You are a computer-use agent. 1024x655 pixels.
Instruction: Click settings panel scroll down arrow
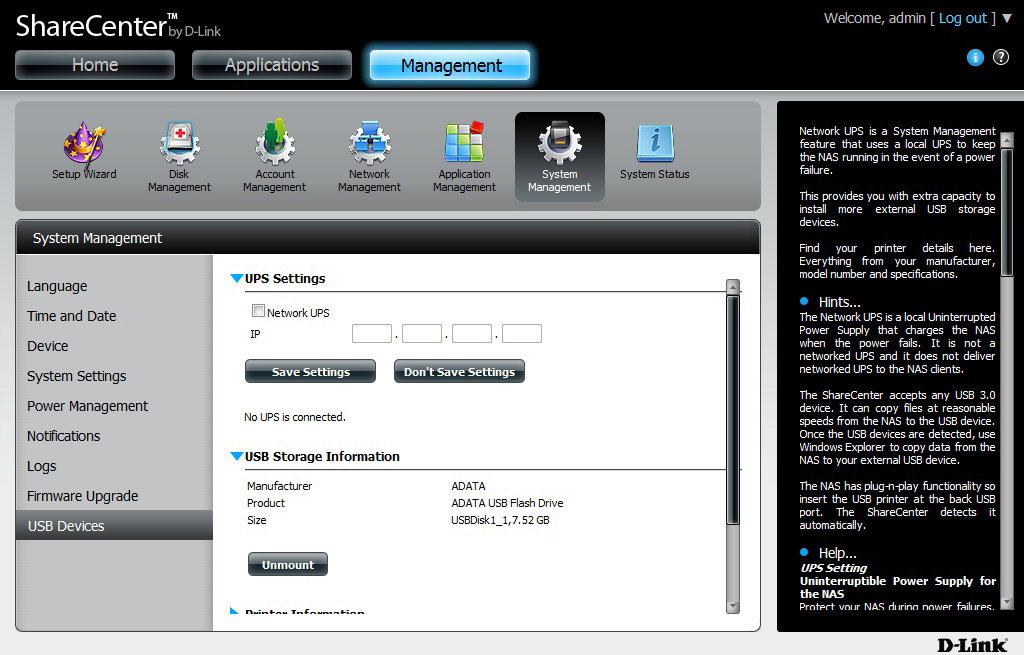point(733,606)
